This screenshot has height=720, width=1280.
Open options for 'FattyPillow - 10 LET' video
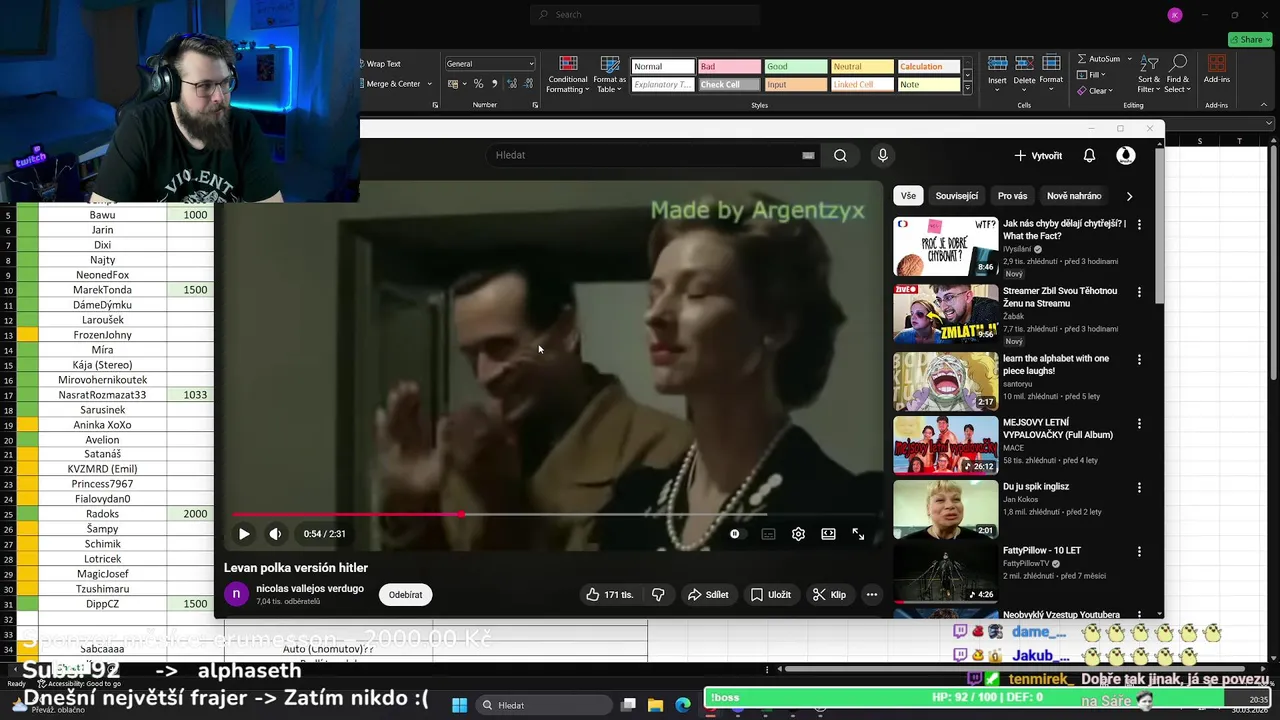(1139, 552)
